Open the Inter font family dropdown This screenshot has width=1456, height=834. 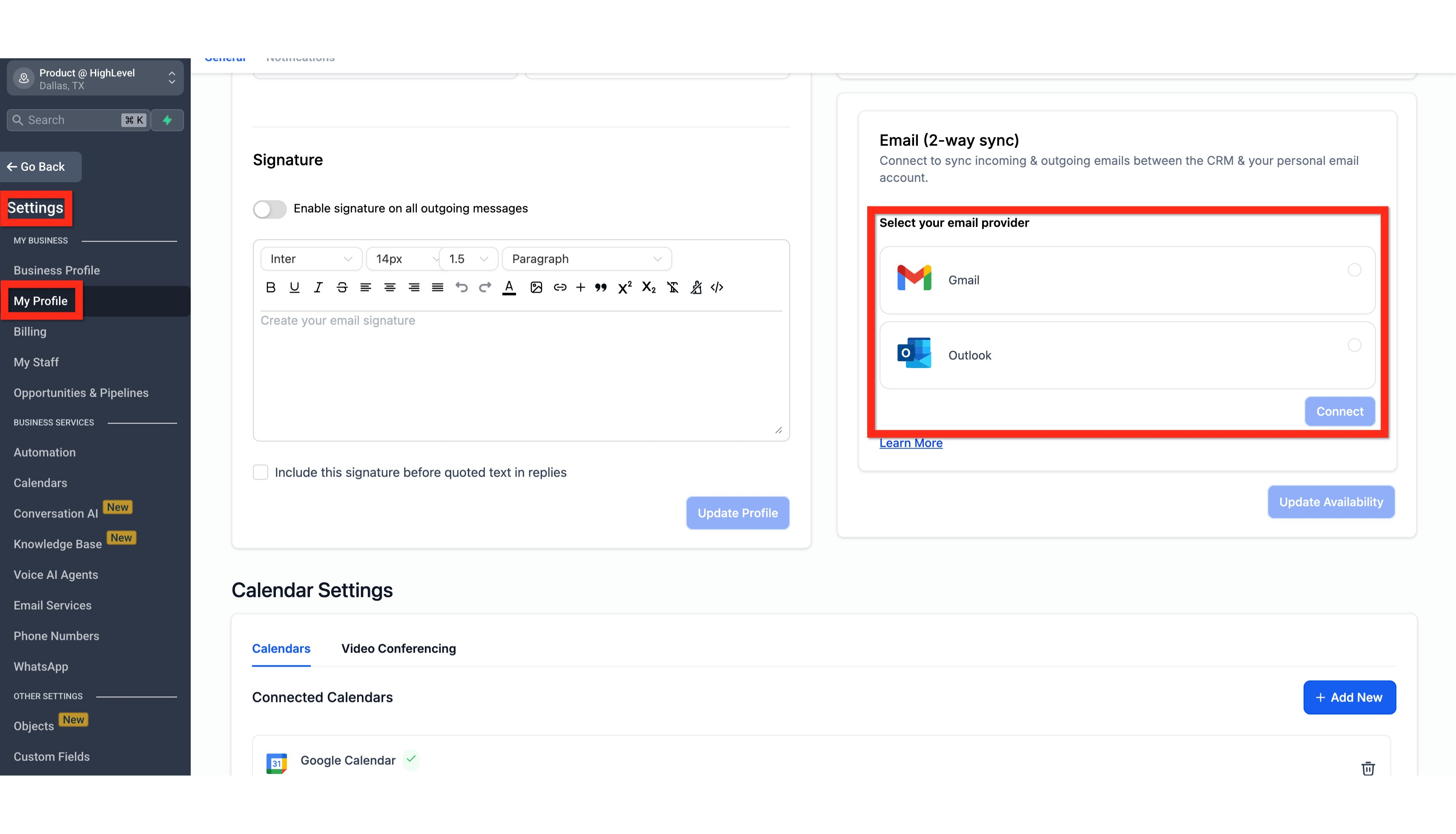(x=311, y=259)
